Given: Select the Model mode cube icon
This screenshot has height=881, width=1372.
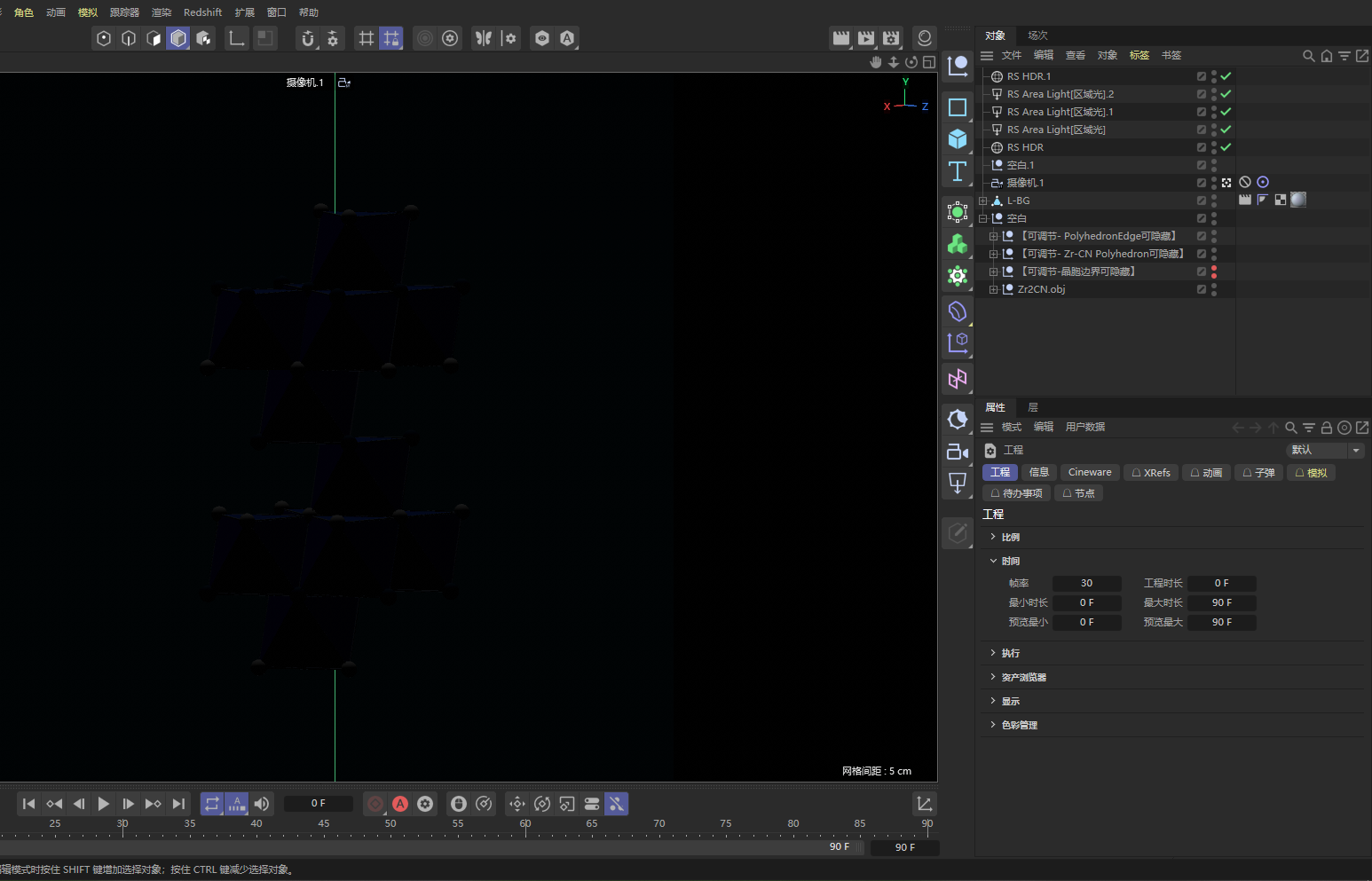Looking at the screenshot, I should click(178, 38).
